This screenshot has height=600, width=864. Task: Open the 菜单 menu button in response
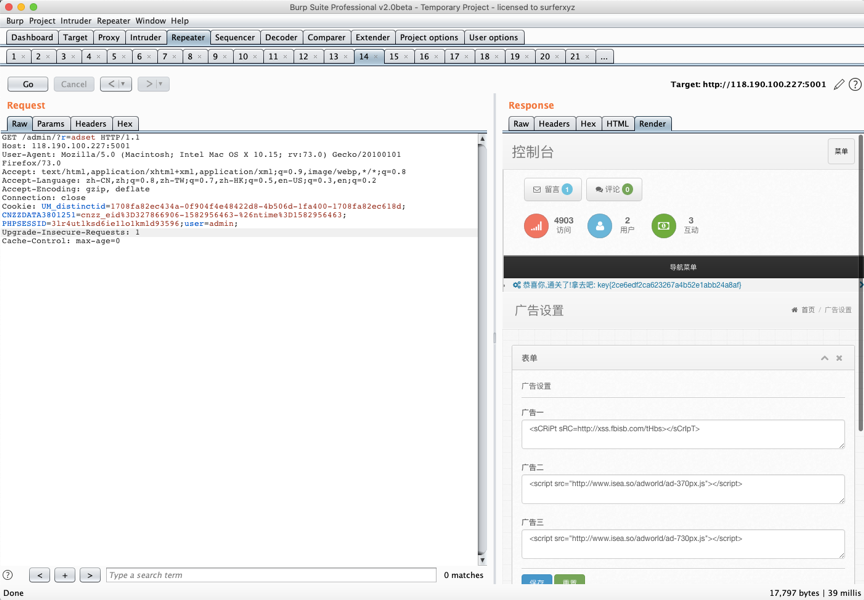(x=841, y=152)
